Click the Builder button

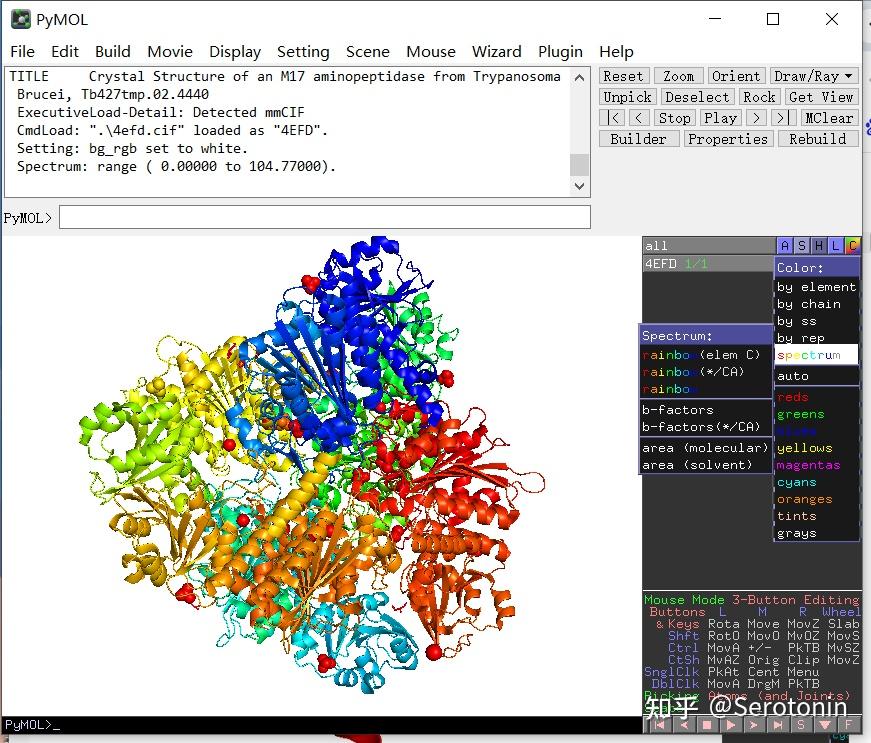(x=638, y=139)
